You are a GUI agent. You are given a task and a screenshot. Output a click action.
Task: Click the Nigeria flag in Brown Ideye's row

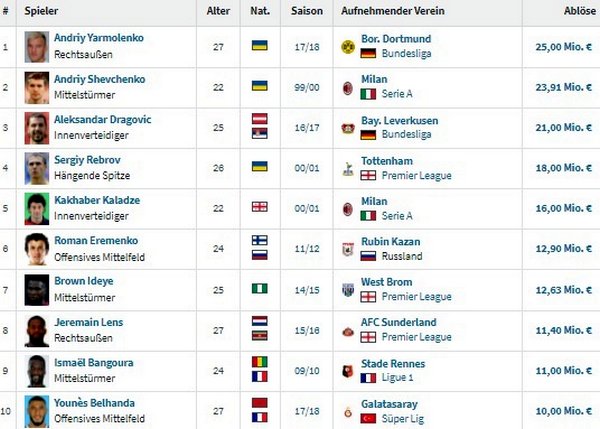click(259, 289)
